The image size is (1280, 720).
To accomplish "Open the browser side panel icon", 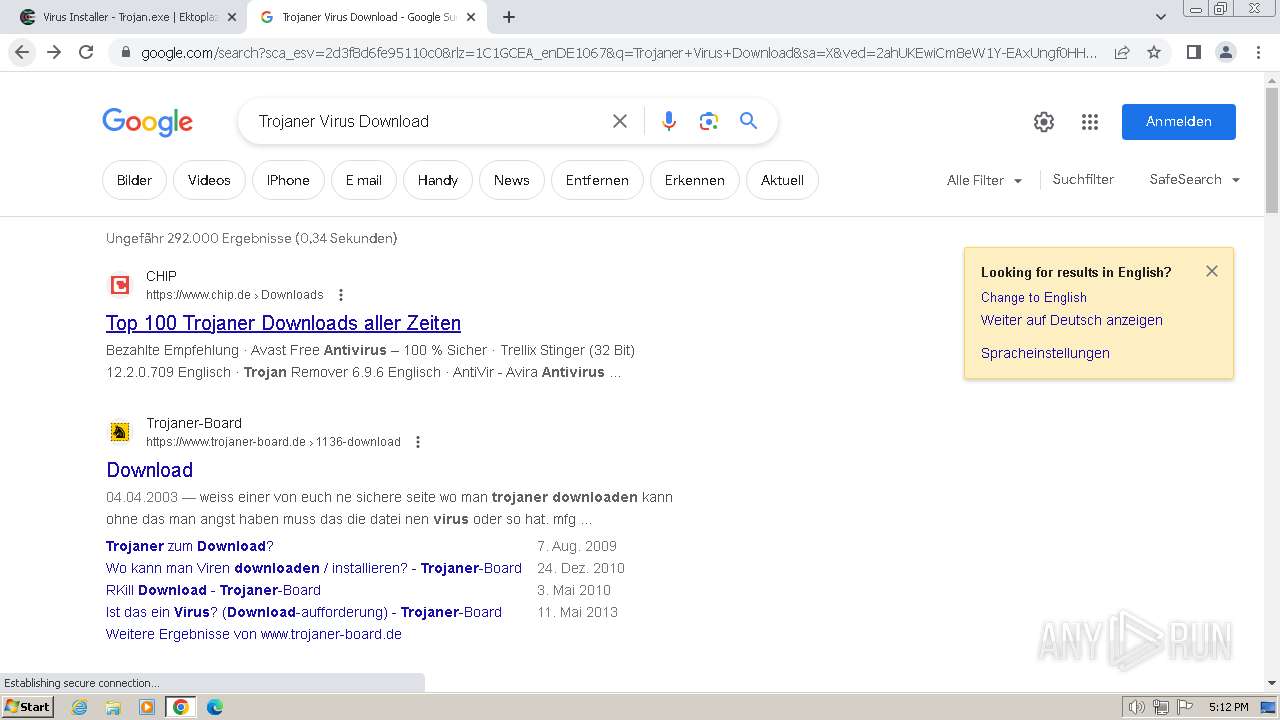I will pyautogui.click(x=1193, y=52).
